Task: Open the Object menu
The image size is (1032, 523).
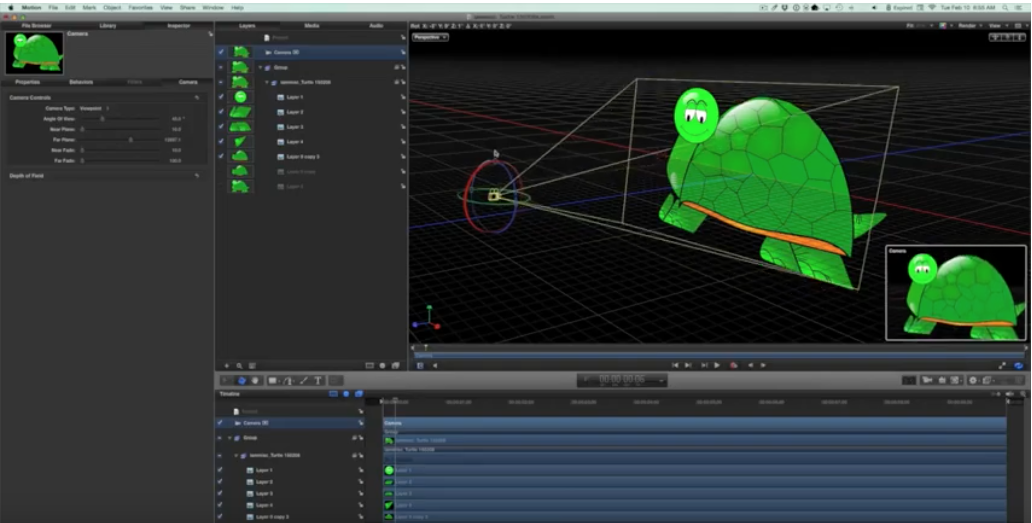Action: [112, 7]
